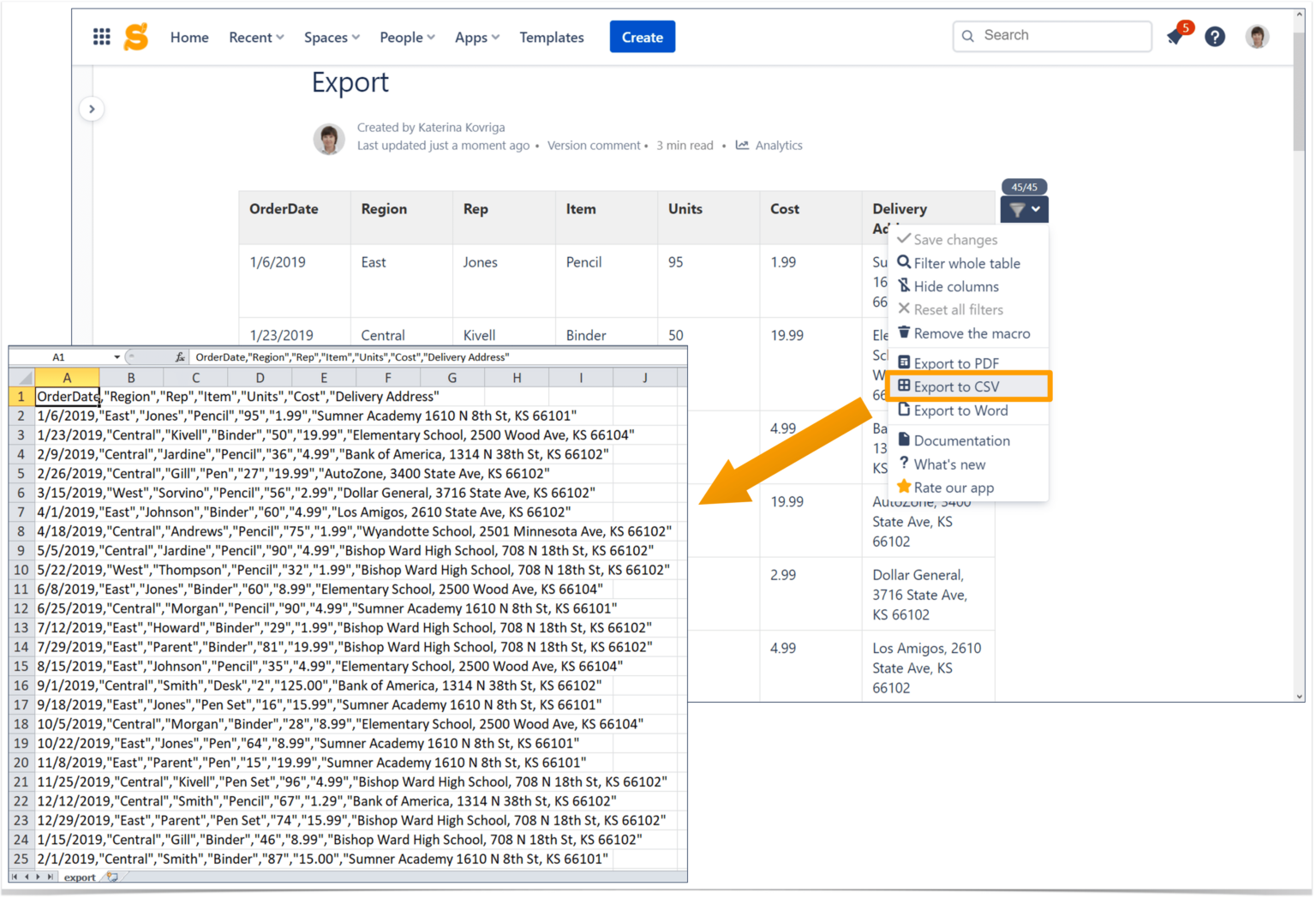Click the Documentation page icon
The image size is (1316, 898).
coord(905,440)
